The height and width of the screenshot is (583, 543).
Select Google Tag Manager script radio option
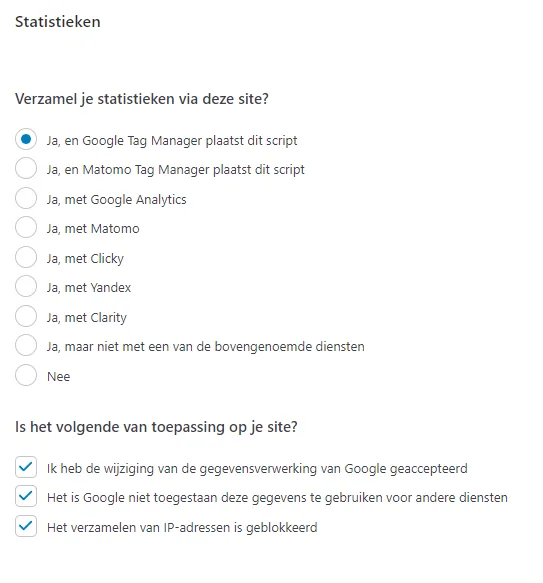point(26,139)
